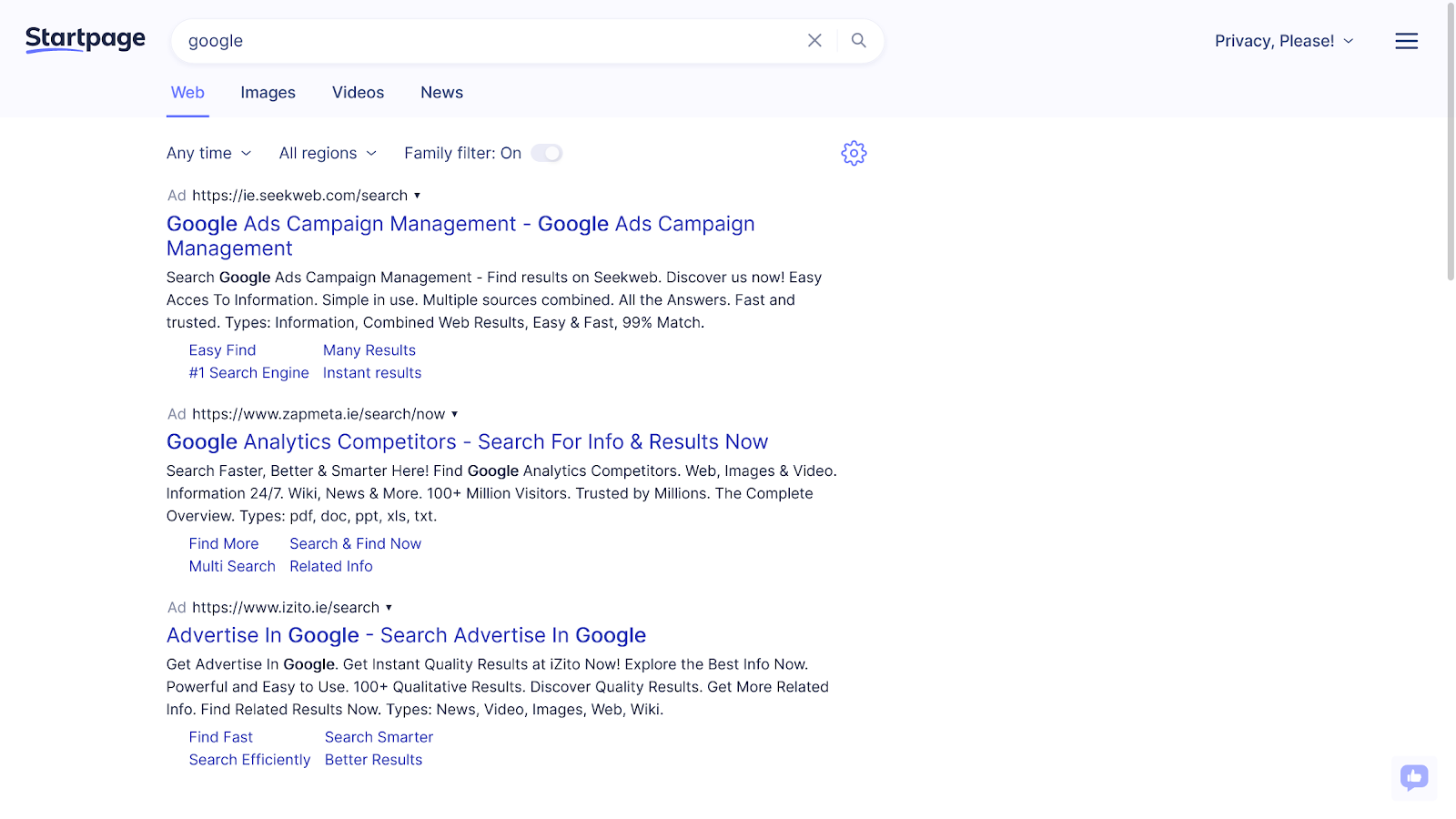Switch to the Images tab
Image resolution: width=1456 pixels, height=819 pixels.
coord(268,93)
